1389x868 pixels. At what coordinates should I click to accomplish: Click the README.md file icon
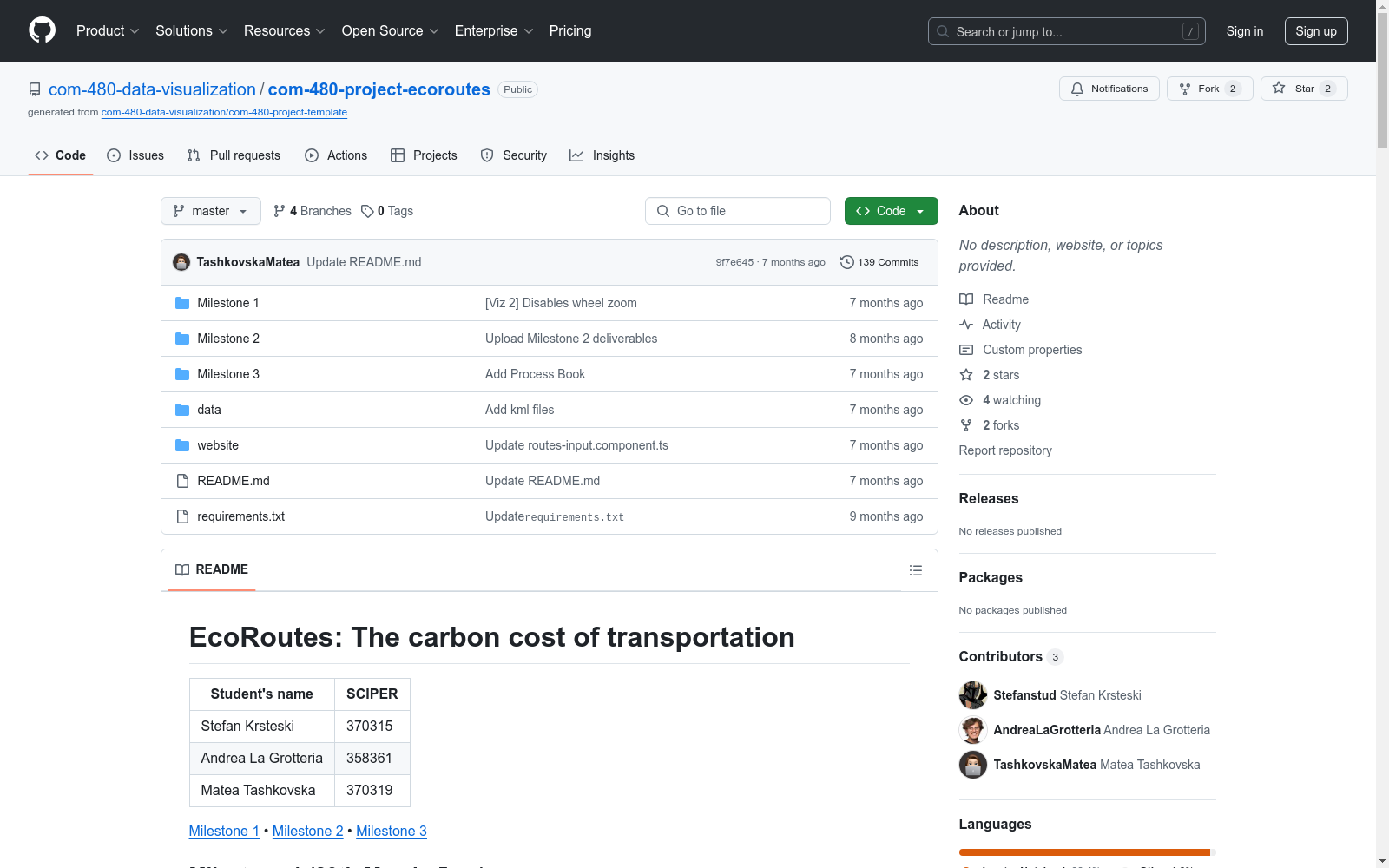[x=182, y=481]
